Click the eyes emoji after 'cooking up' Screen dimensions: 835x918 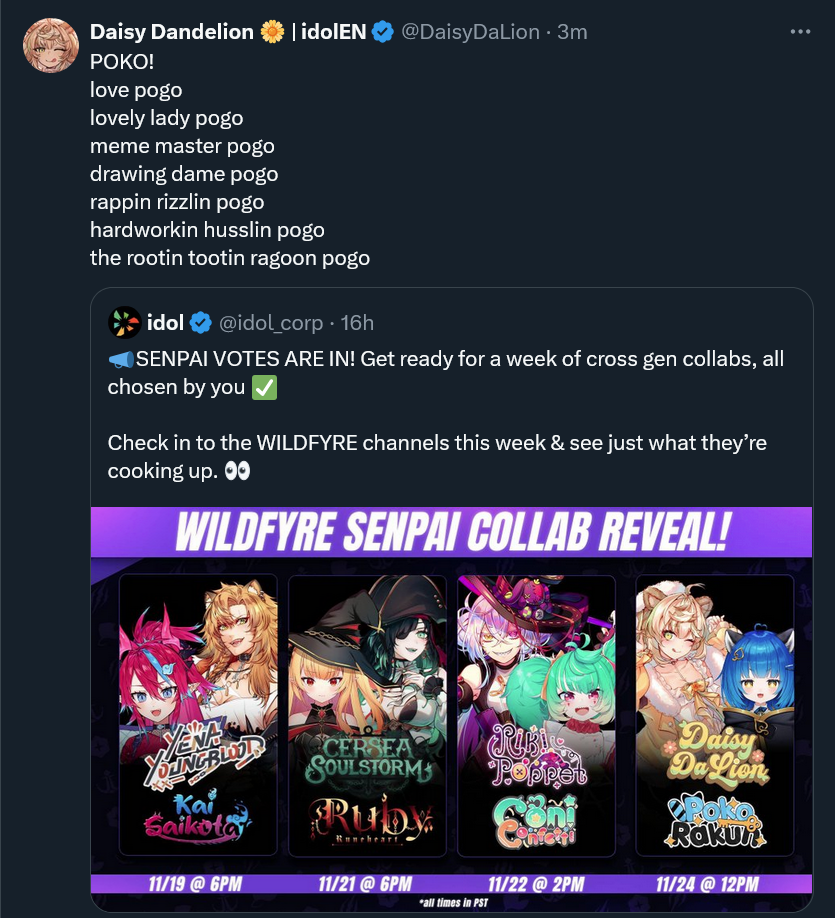pyautogui.click(x=237, y=471)
